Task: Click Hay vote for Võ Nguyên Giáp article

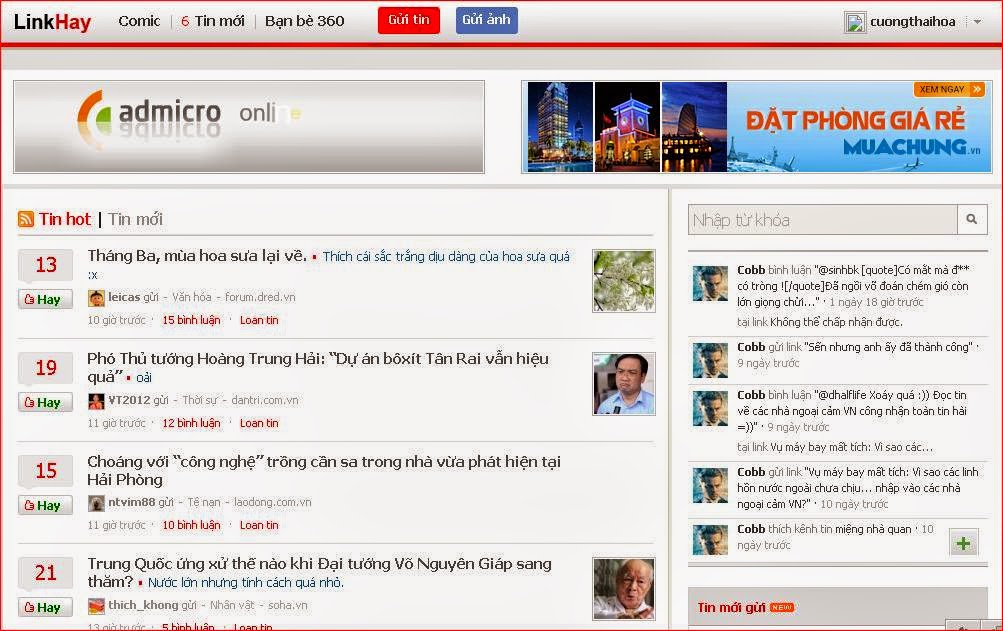Action: (x=45, y=607)
